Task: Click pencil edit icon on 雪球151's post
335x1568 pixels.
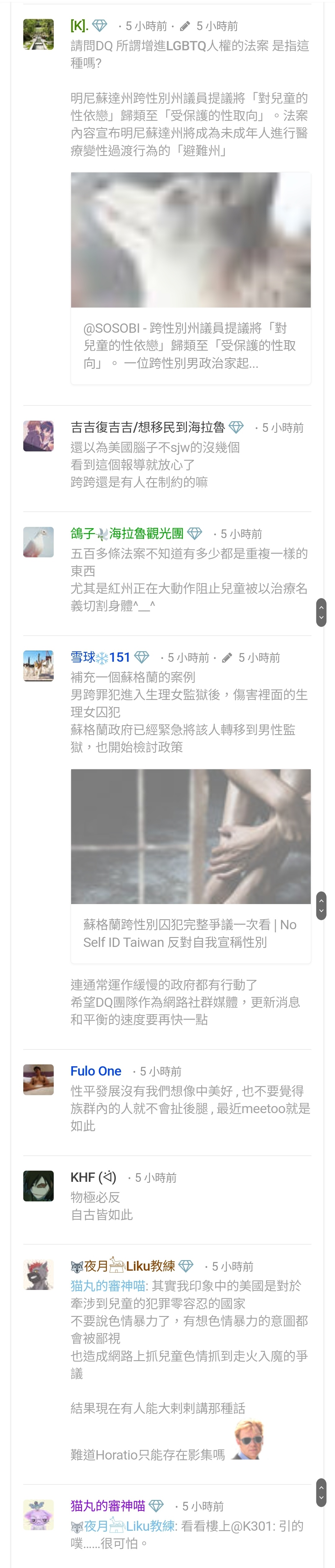Action: point(227,657)
